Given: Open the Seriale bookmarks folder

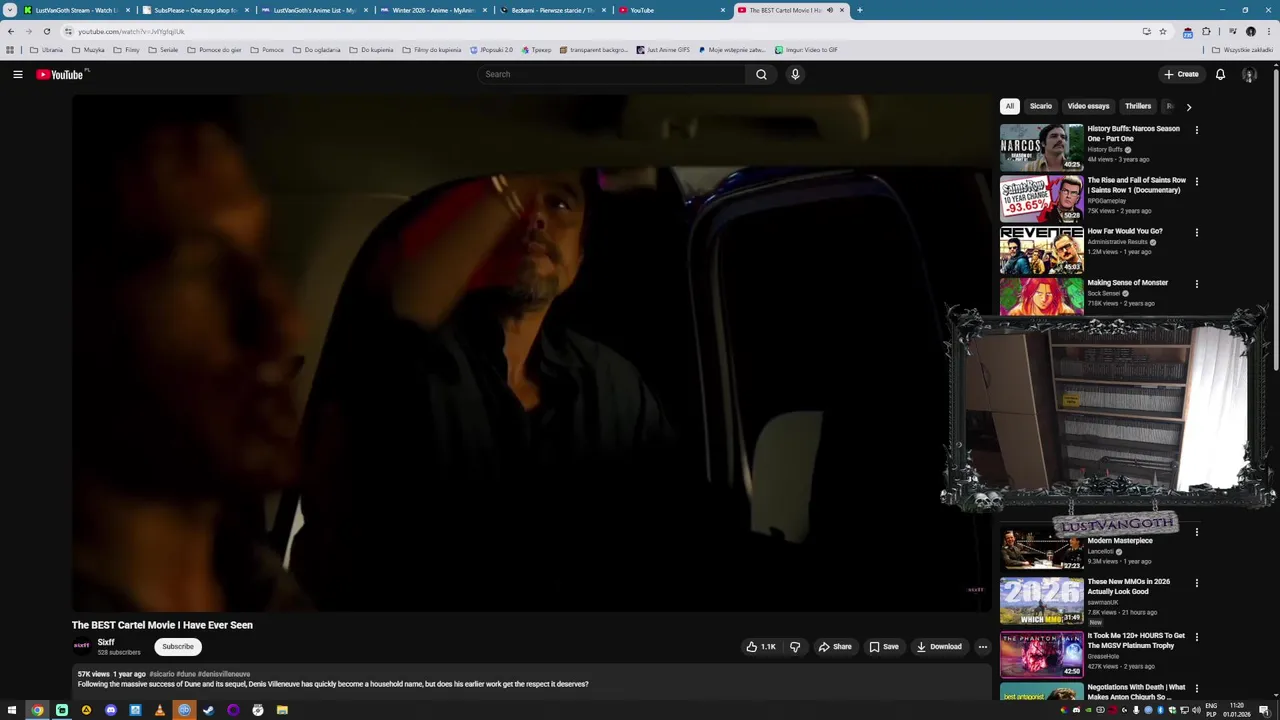Looking at the screenshot, I should 163,50.
